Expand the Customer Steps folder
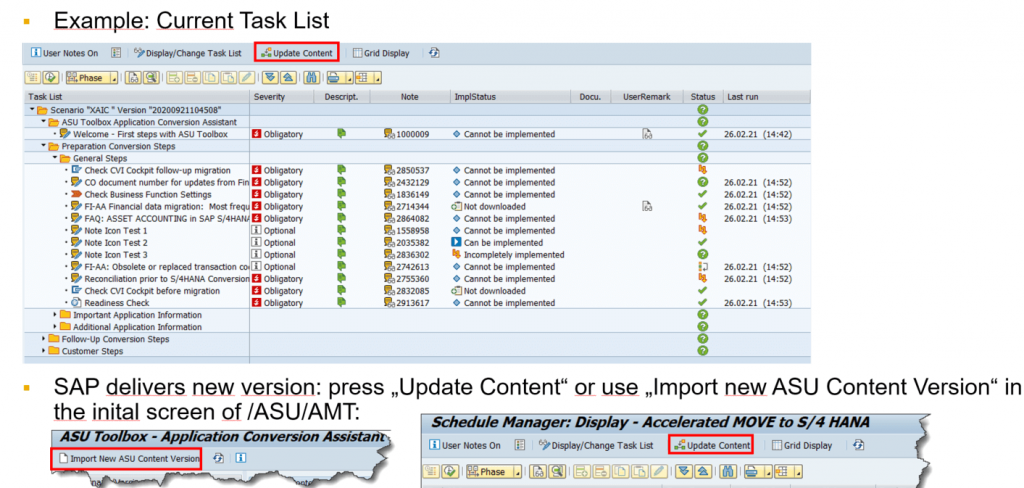 44,351
